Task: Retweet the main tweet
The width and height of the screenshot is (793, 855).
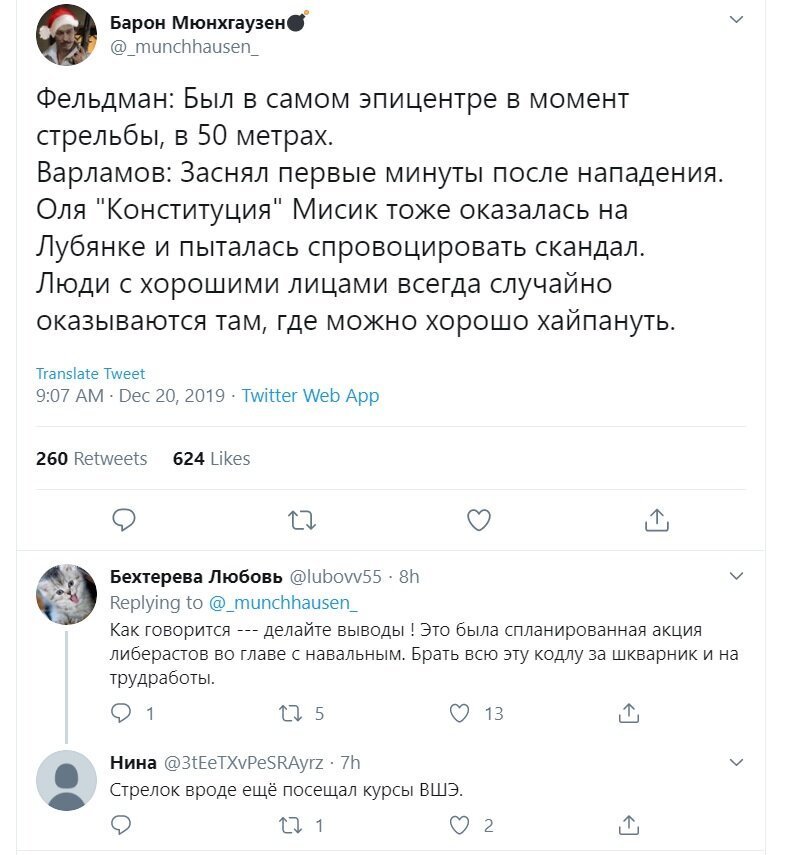Action: [x=302, y=521]
